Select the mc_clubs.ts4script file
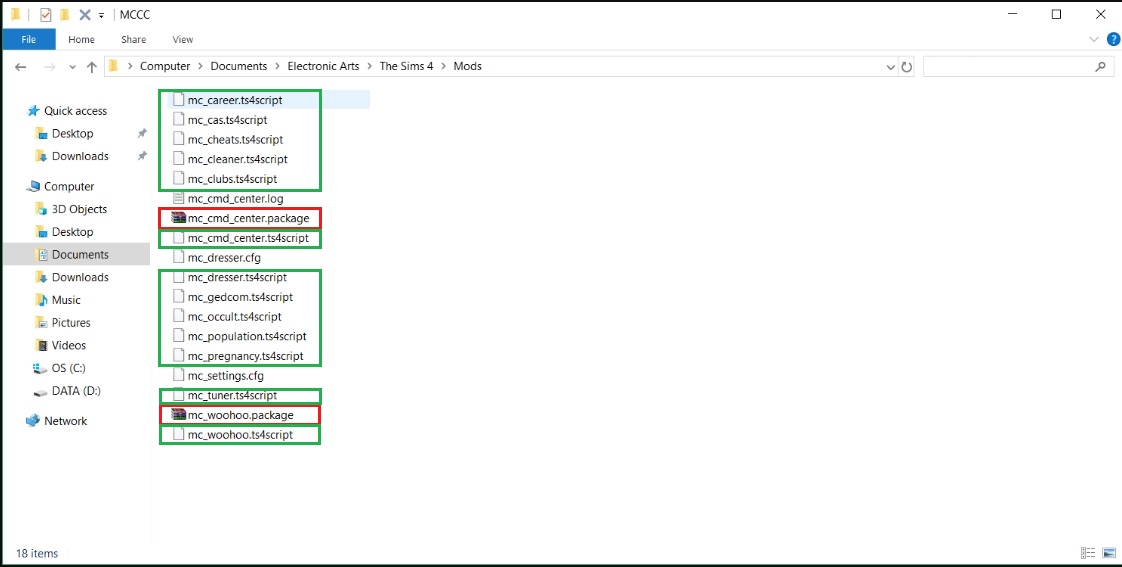Screen dimensions: 1122x567 click(233, 179)
